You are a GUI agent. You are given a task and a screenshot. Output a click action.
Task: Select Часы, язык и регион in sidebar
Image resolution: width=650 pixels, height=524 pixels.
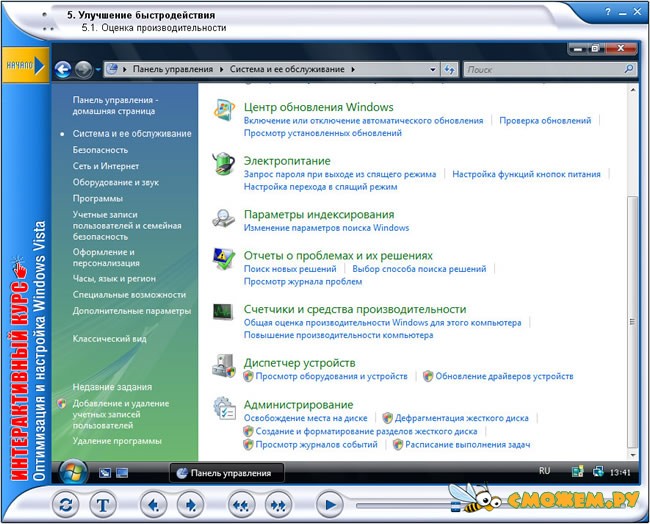pyautogui.click(x=114, y=279)
